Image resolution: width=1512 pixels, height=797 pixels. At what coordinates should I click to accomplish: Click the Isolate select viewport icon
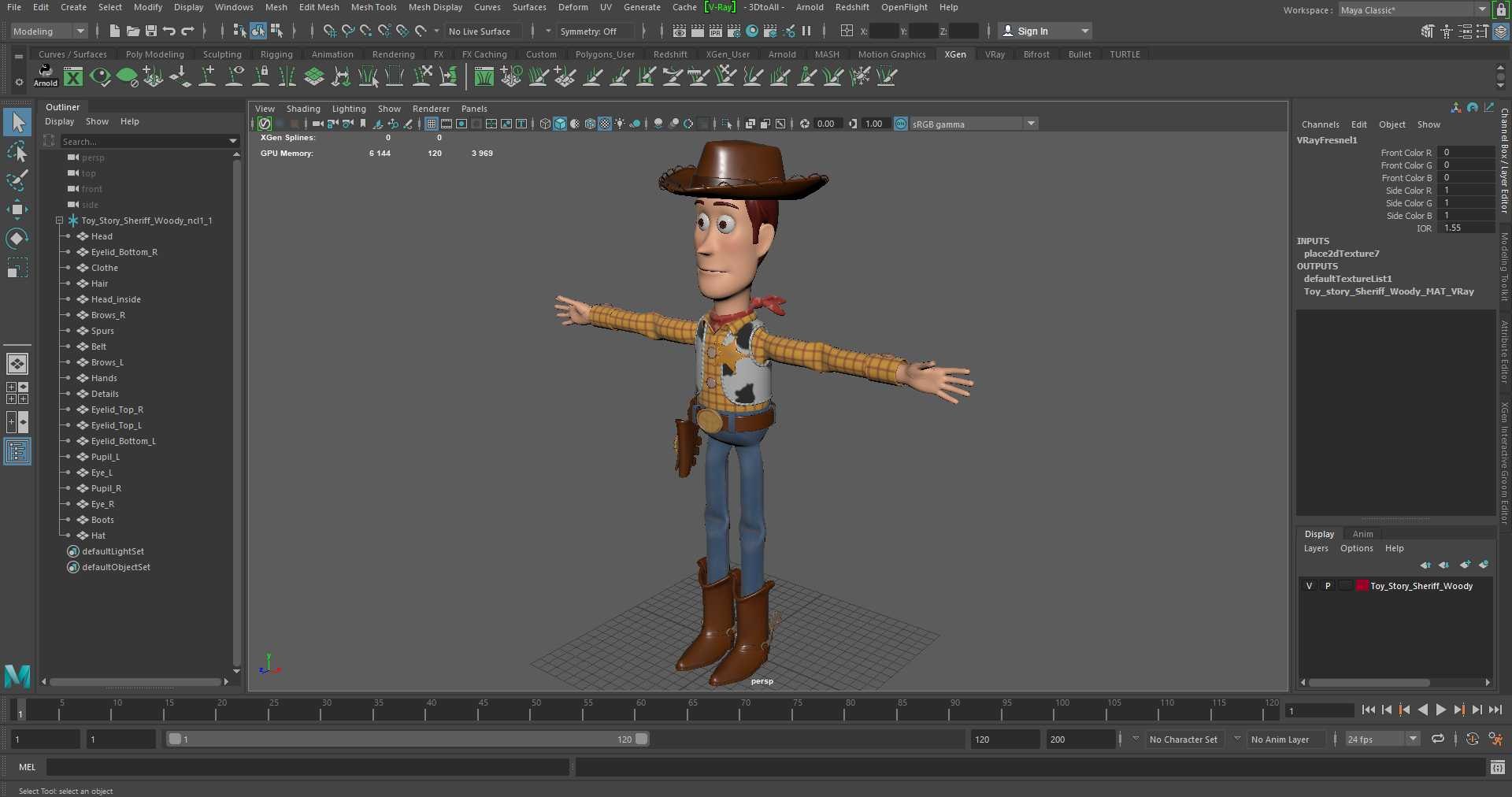coord(727,124)
